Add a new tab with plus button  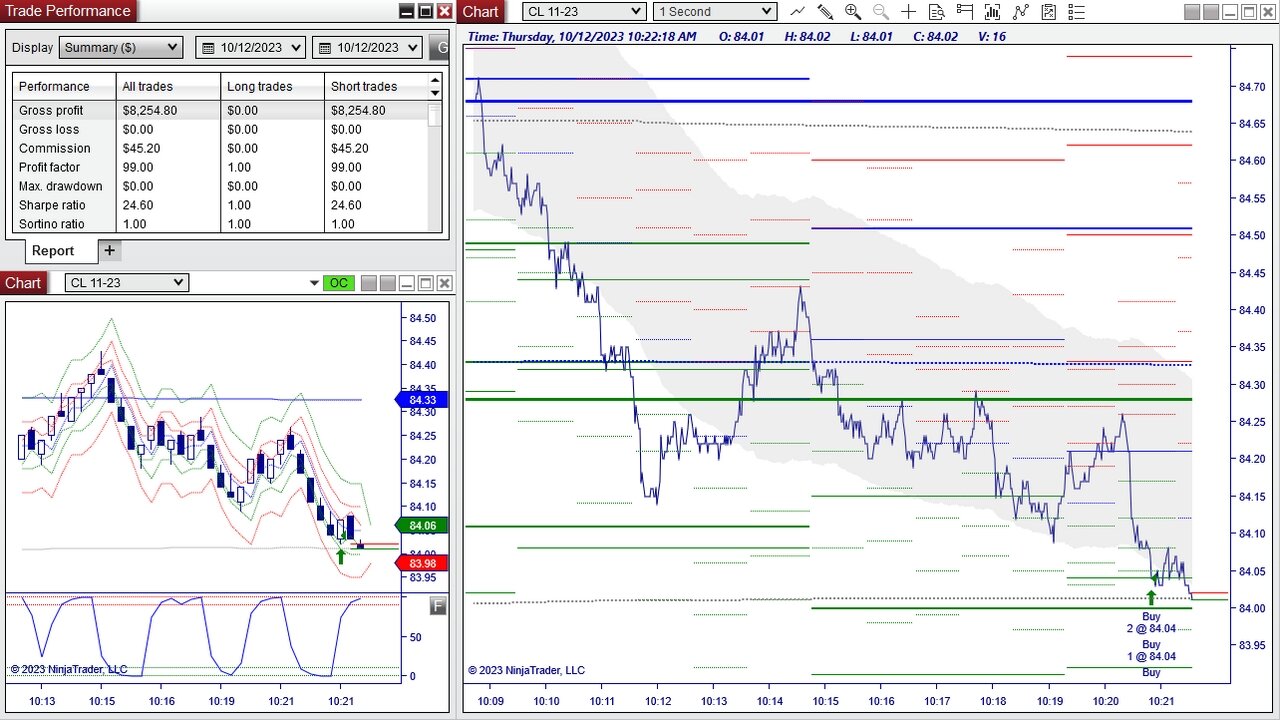click(109, 250)
